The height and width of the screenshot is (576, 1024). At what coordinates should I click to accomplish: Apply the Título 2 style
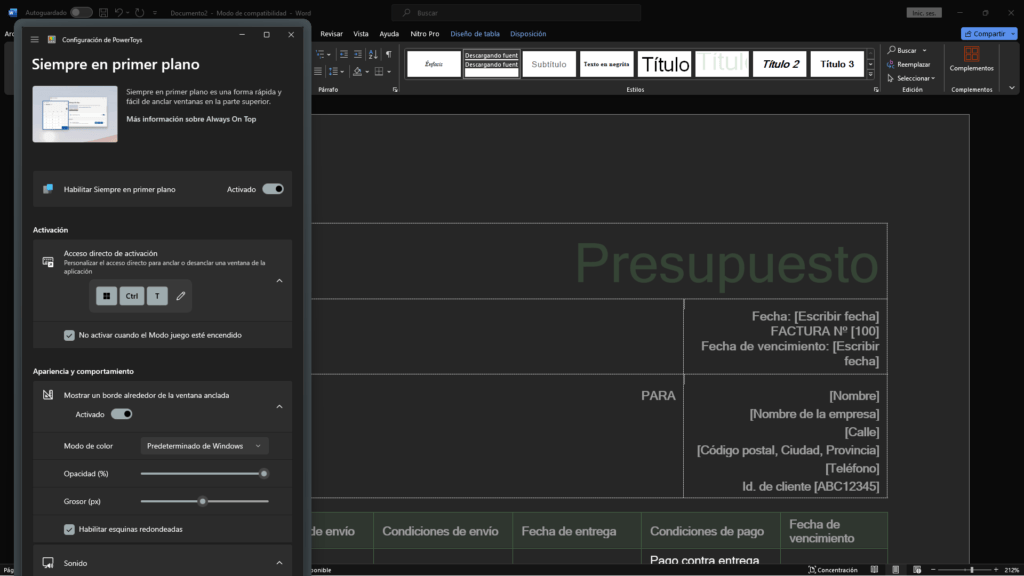(x=780, y=64)
